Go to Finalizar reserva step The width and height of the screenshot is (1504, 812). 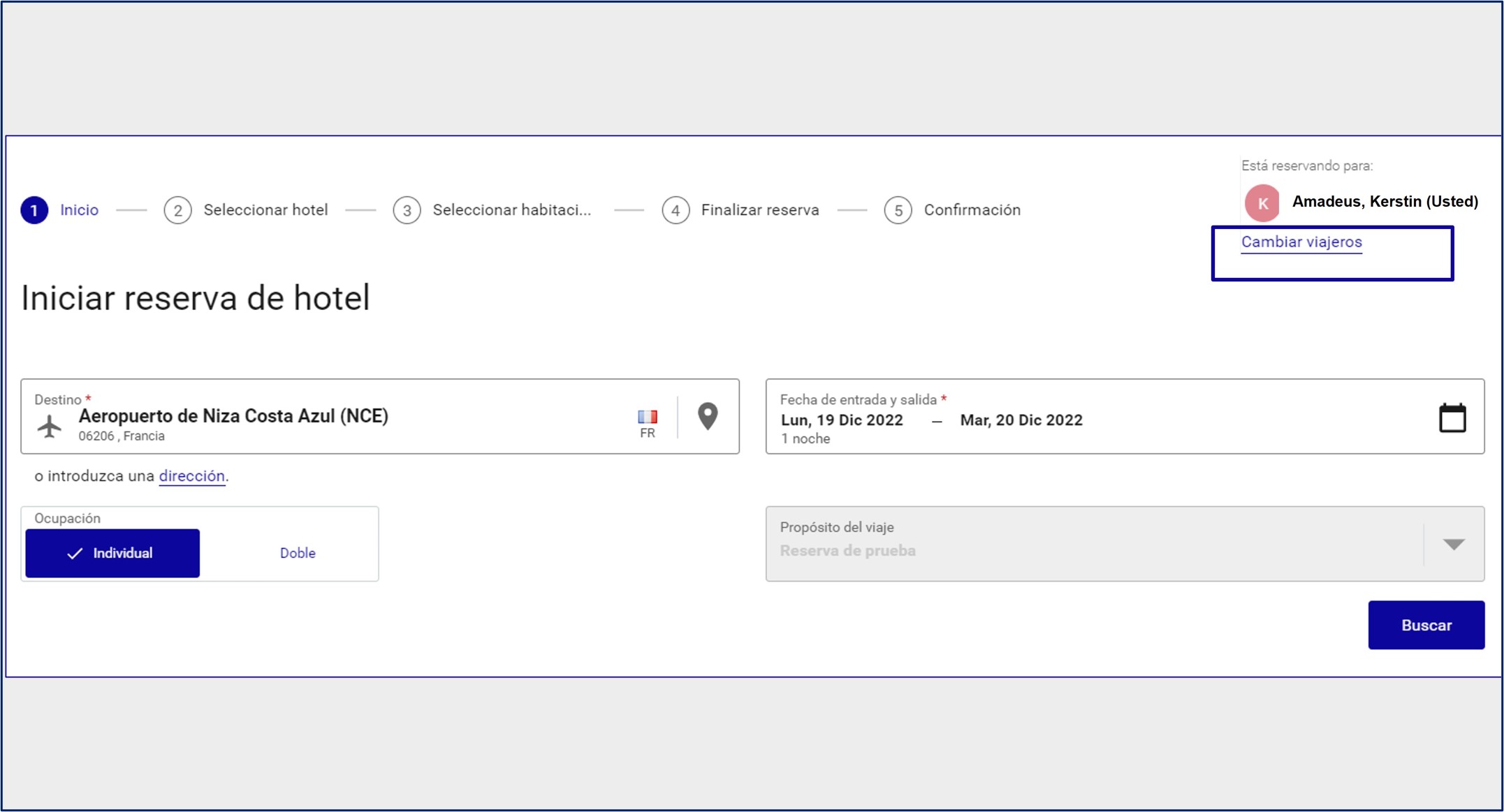coord(760,210)
